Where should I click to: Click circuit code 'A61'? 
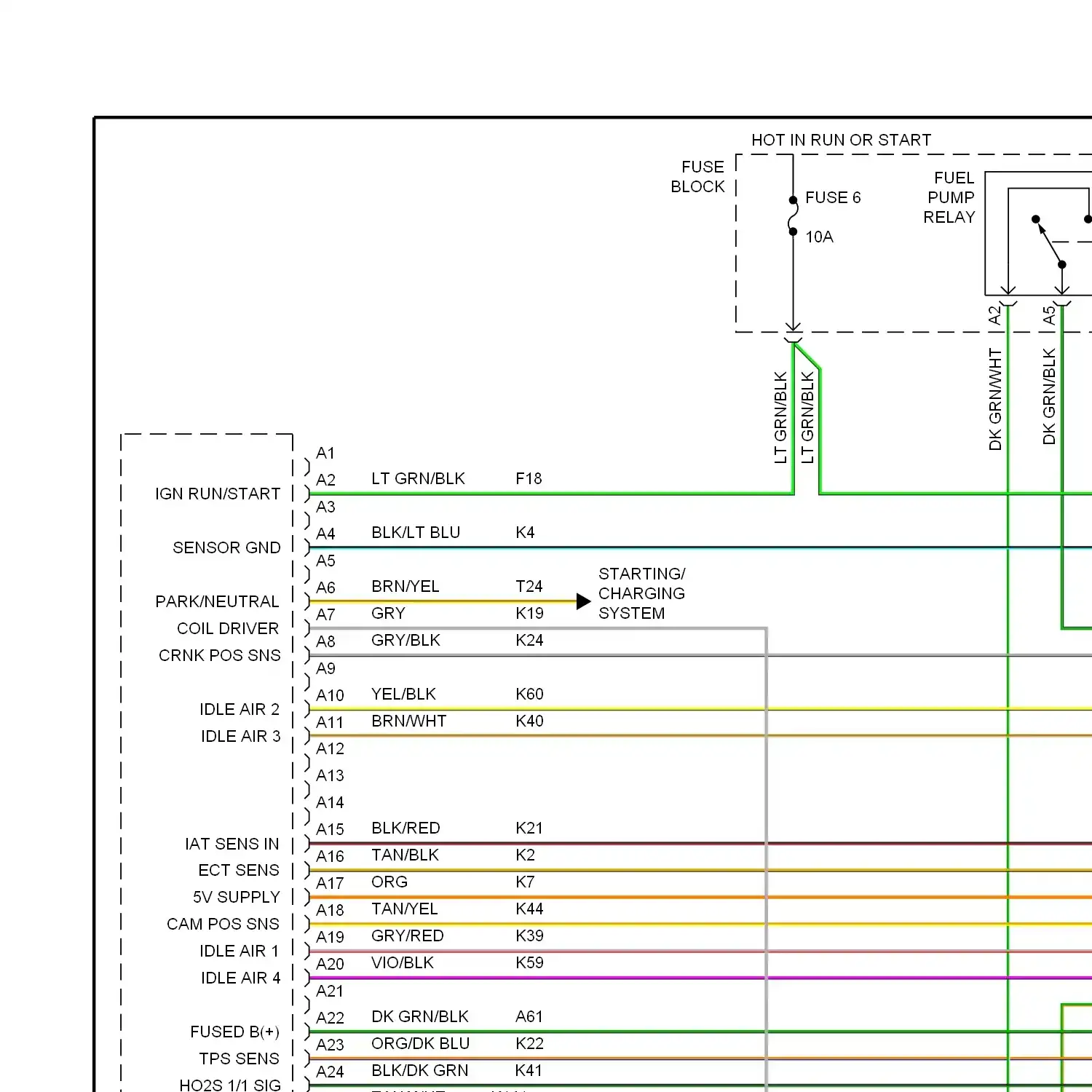(529, 1016)
